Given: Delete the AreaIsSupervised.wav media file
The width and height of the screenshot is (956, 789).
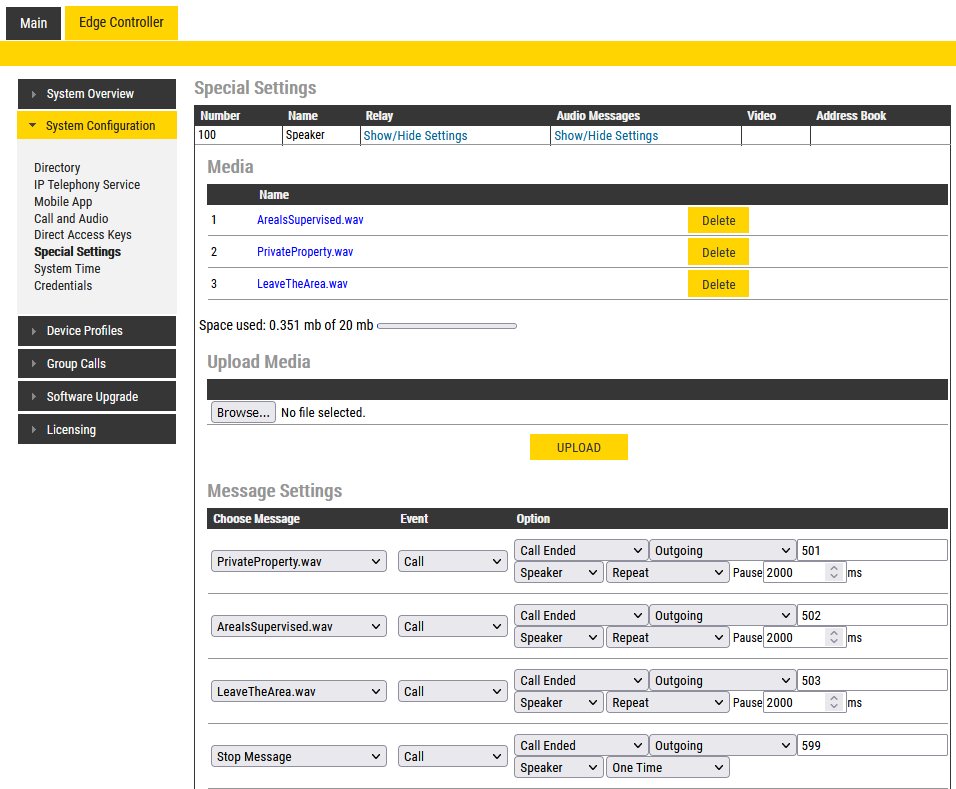Looking at the screenshot, I should [x=718, y=221].
